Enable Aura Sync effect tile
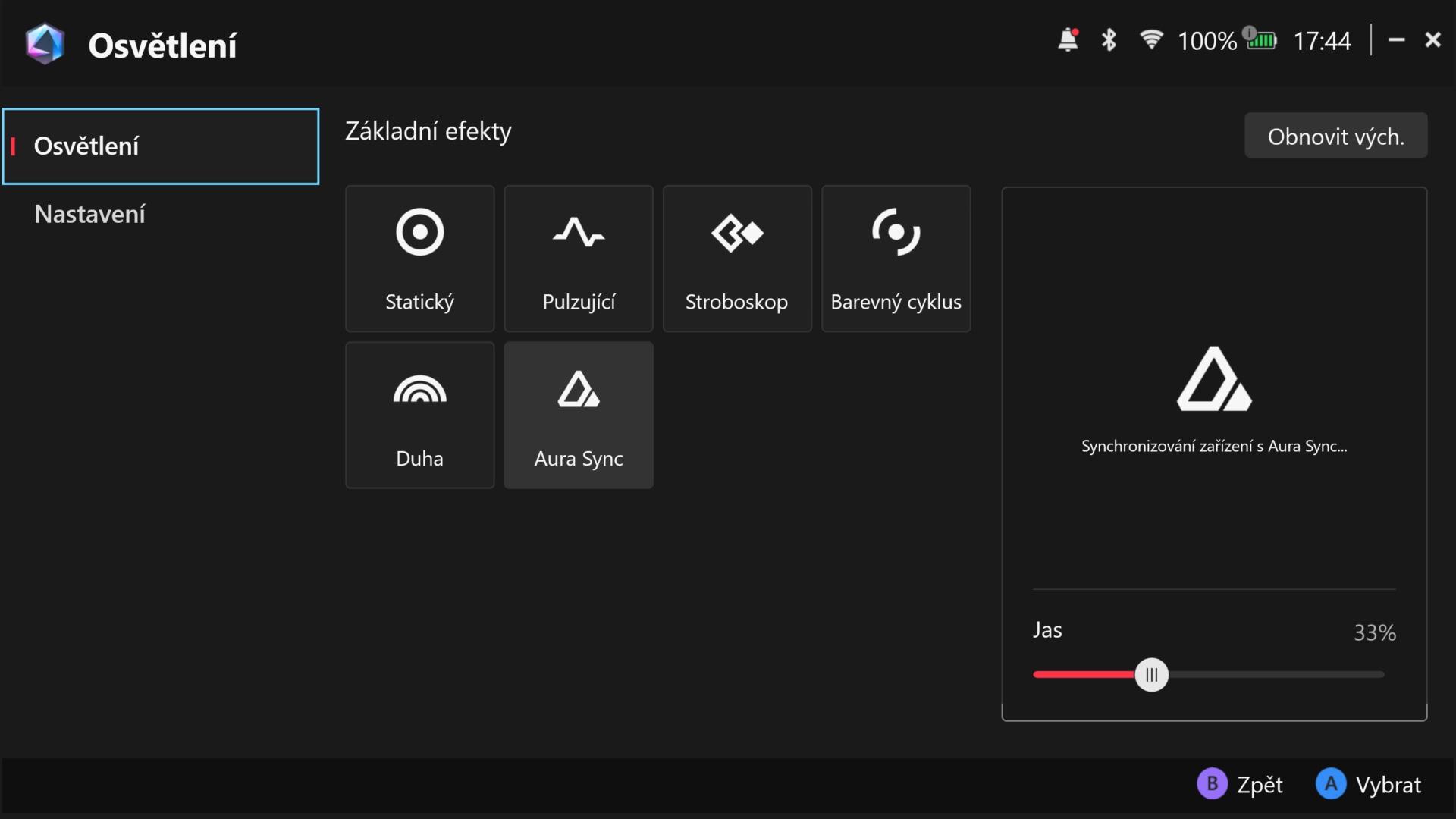 coord(578,415)
